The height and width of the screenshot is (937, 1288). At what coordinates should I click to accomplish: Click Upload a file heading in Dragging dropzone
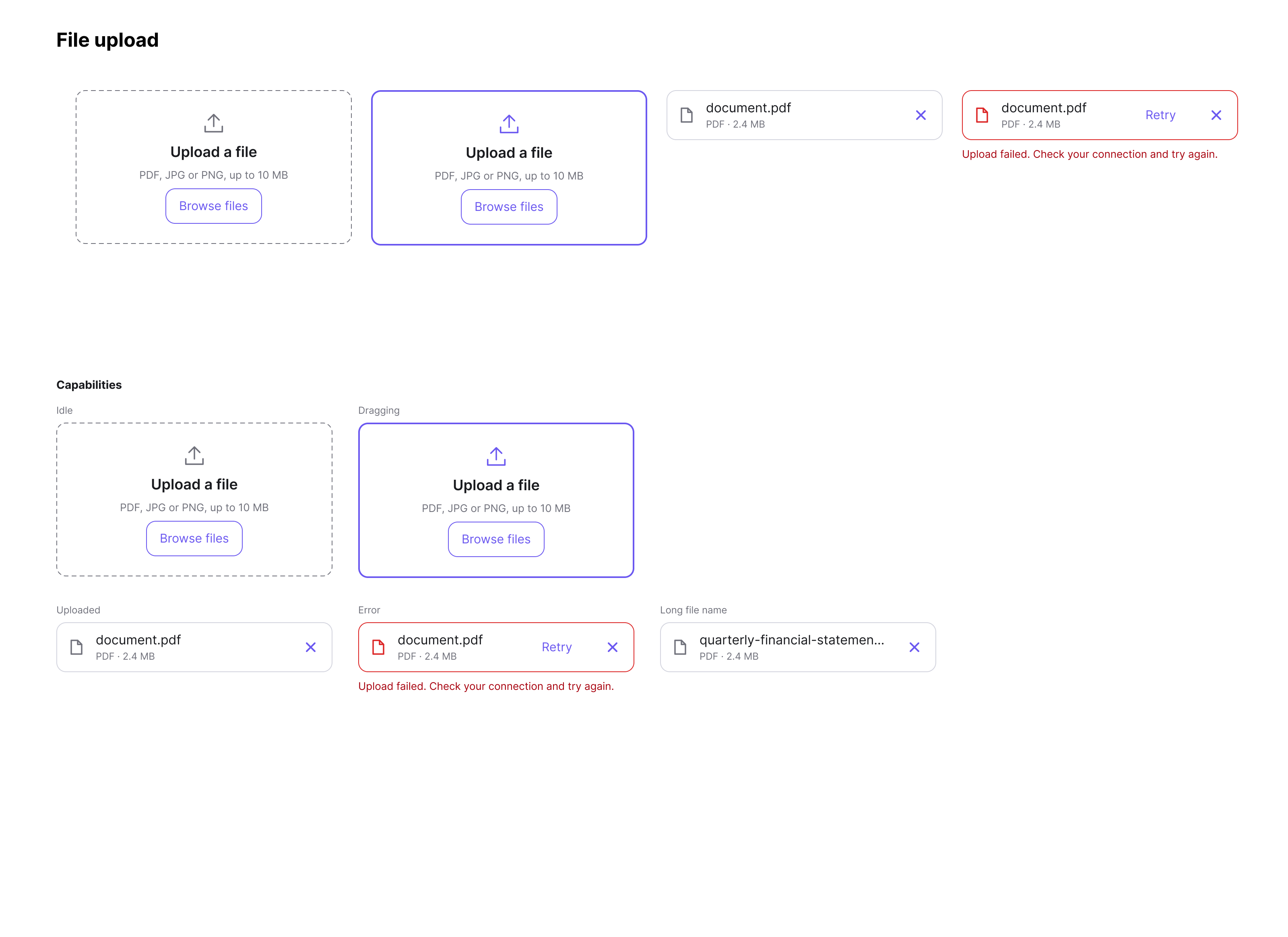coord(496,485)
